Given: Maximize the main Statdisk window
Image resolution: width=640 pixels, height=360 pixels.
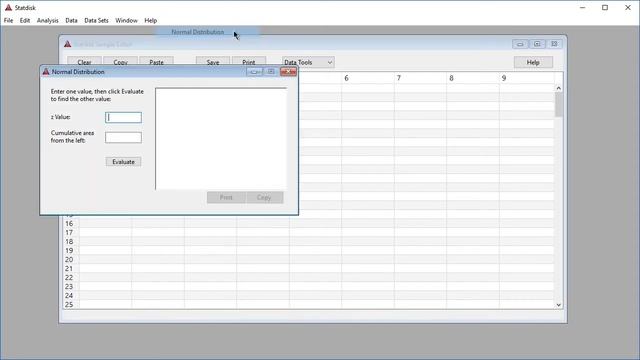Looking at the screenshot, I should coord(605,7).
